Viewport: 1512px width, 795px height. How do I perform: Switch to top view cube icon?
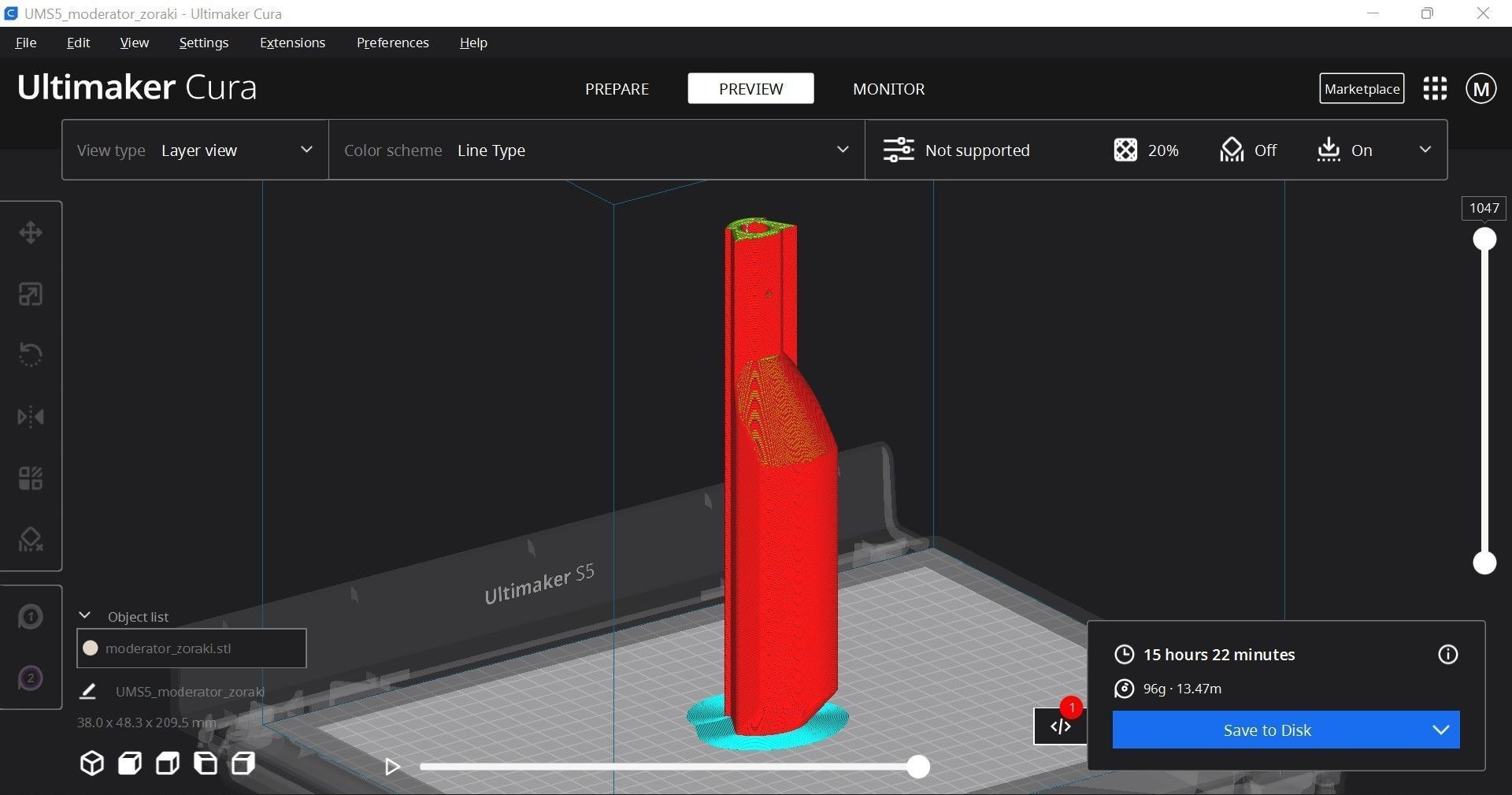[x=168, y=763]
